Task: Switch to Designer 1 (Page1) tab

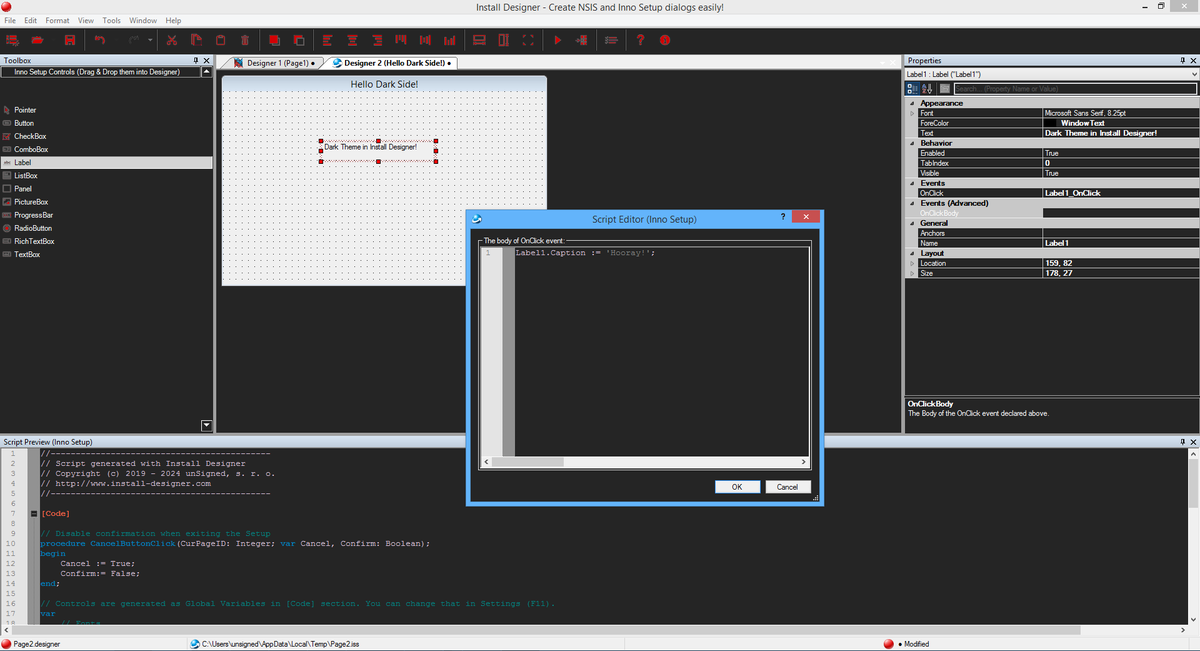Action: (274, 63)
